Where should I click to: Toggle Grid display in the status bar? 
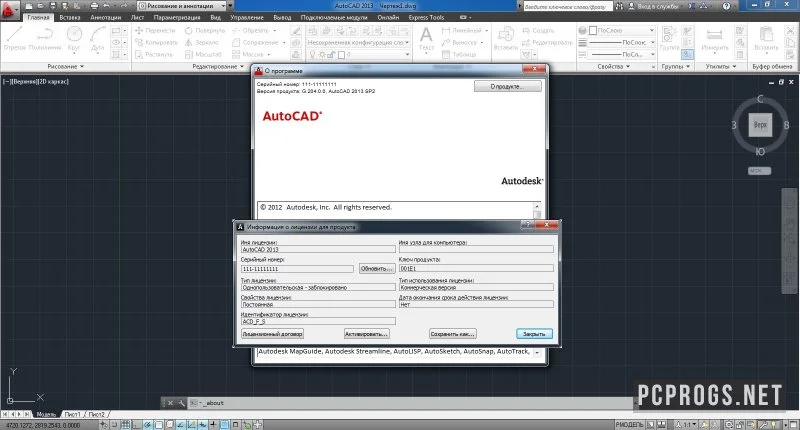click(125, 424)
